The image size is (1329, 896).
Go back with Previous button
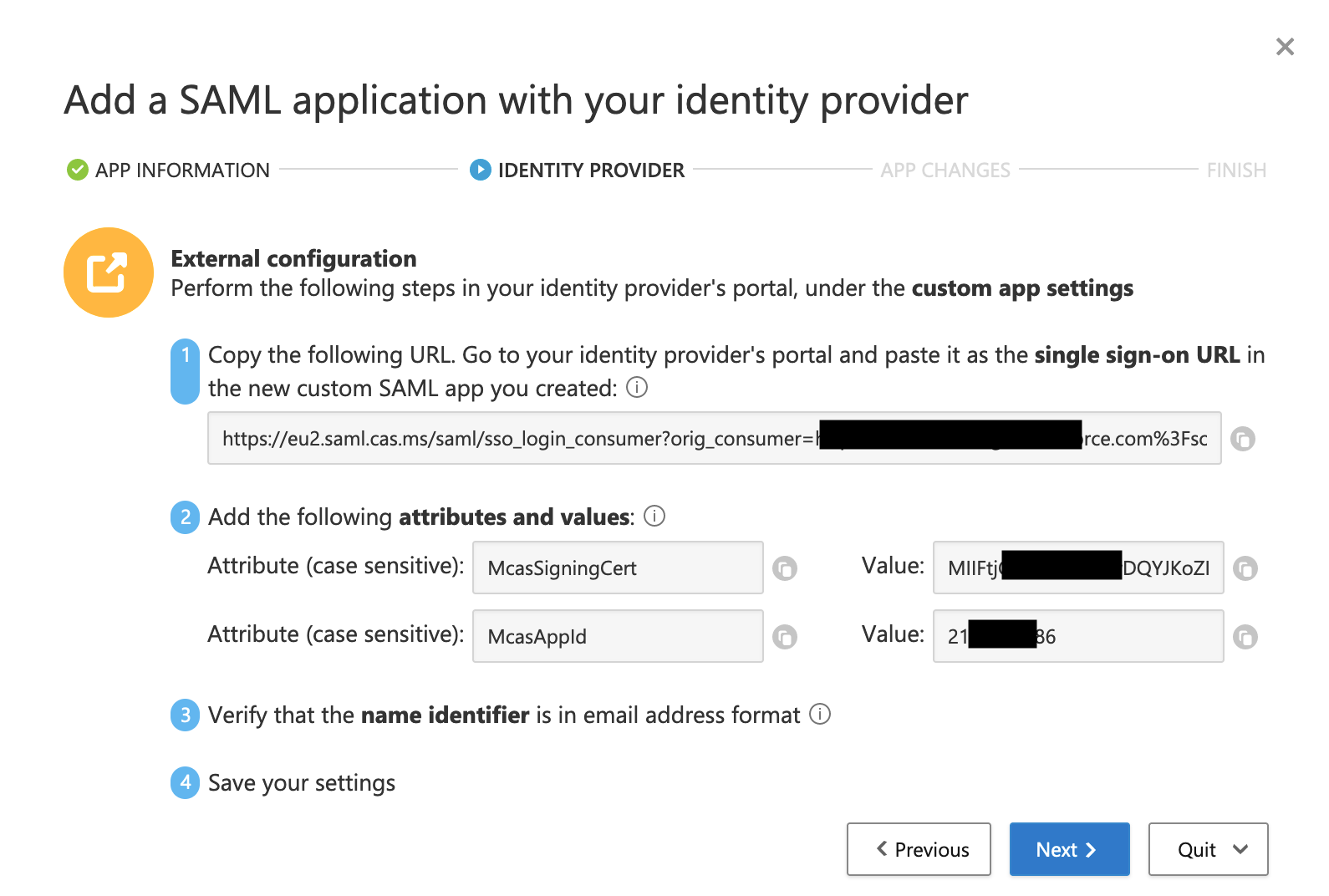919,849
